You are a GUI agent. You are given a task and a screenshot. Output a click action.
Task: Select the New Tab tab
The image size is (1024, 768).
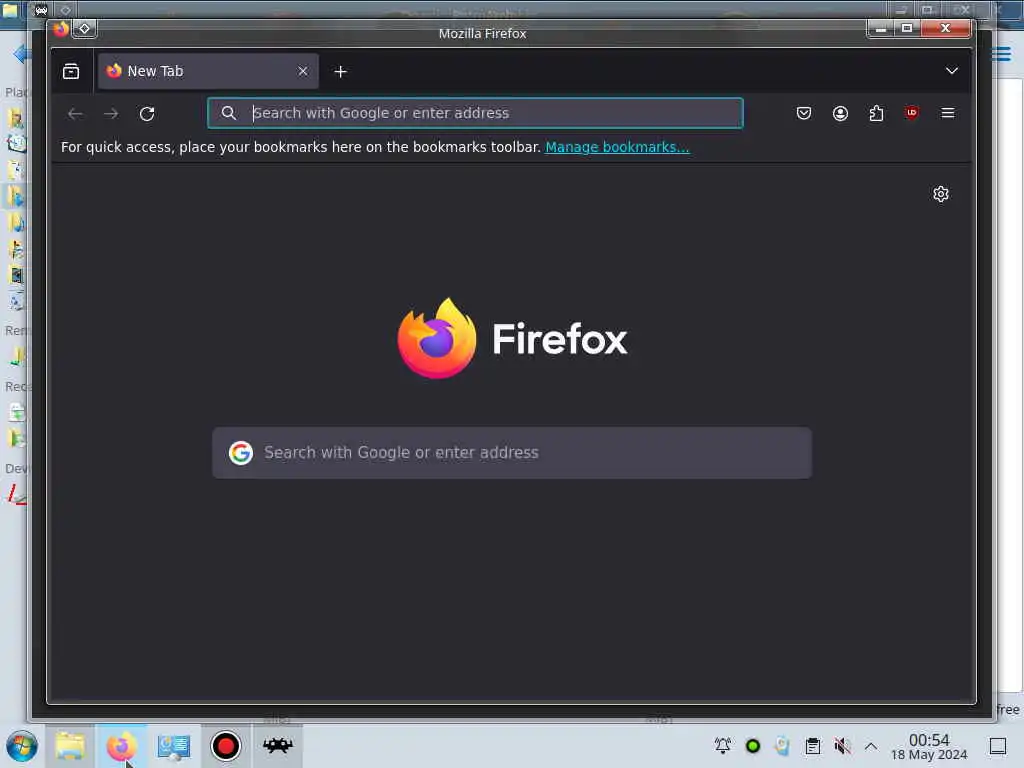(208, 71)
